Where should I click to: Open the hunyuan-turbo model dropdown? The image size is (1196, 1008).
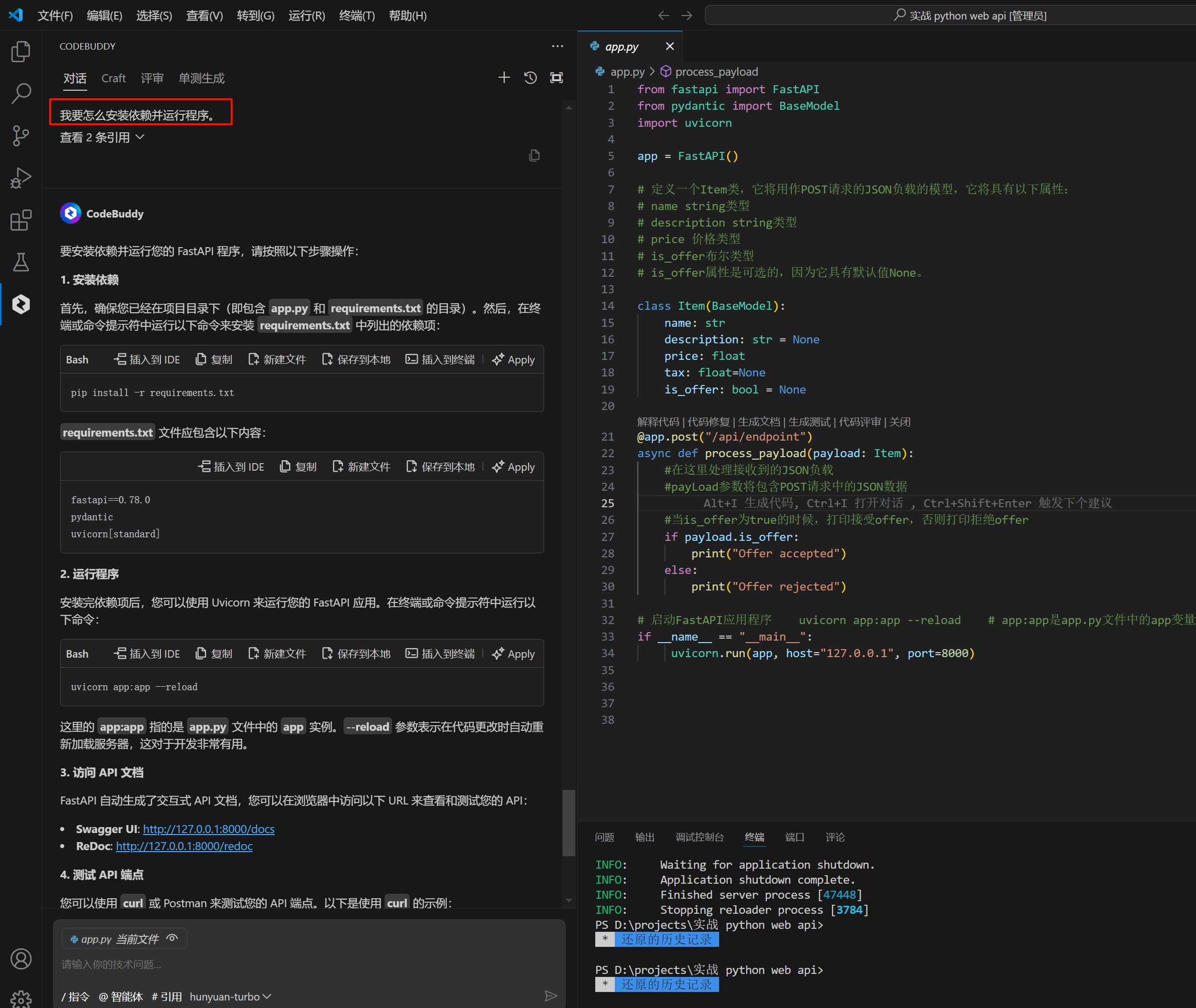(230, 996)
